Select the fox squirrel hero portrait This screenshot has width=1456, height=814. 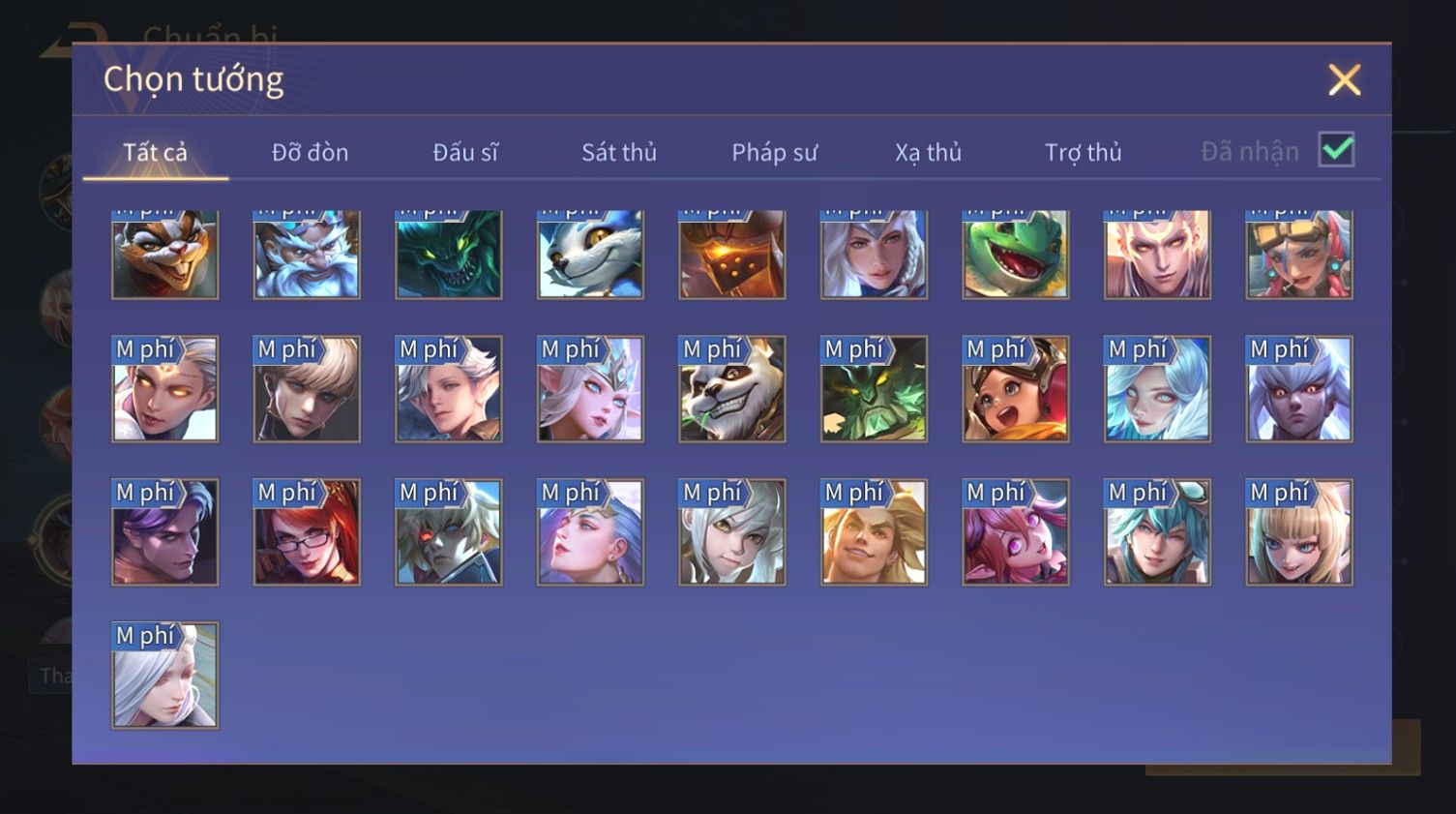click(165, 255)
